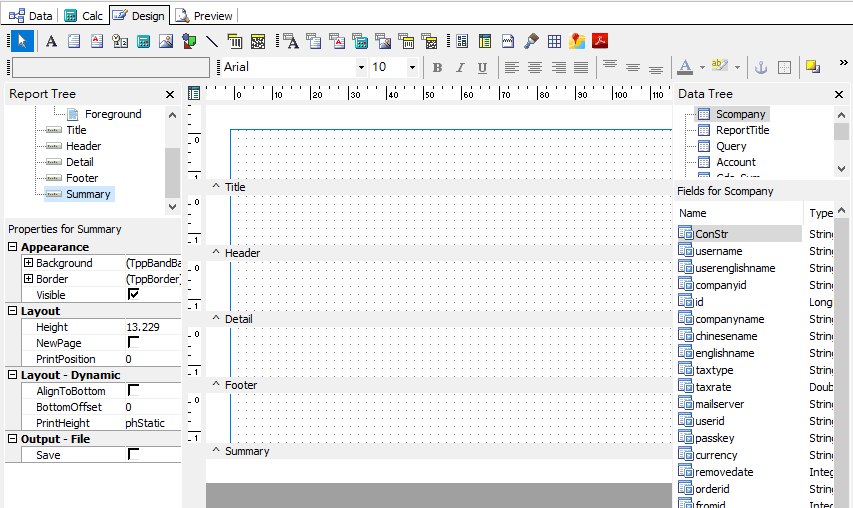Collapse the Appearance property group
The width and height of the screenshot is (853, 508).
point(13,246)
